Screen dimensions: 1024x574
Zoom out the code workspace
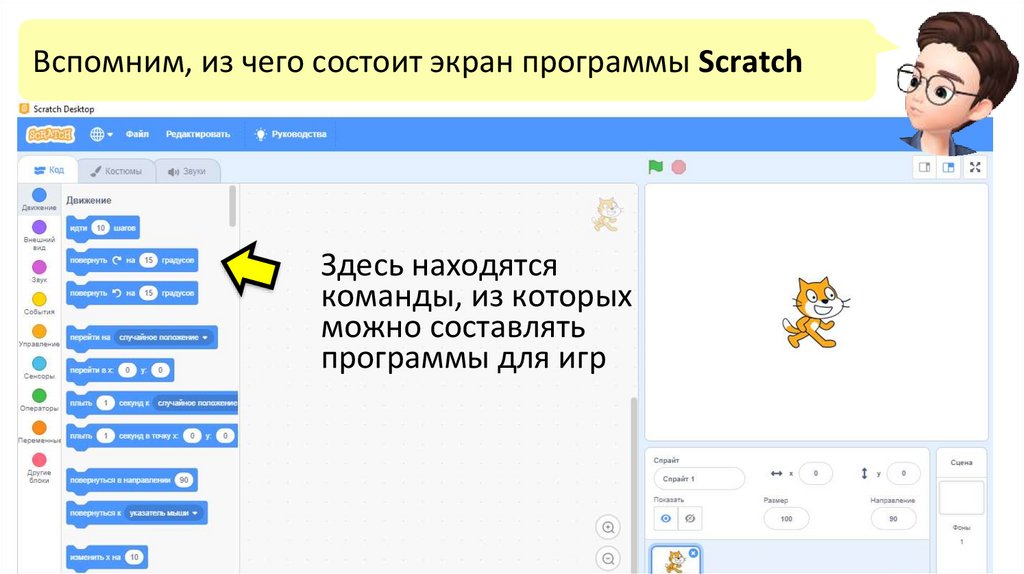608,558
